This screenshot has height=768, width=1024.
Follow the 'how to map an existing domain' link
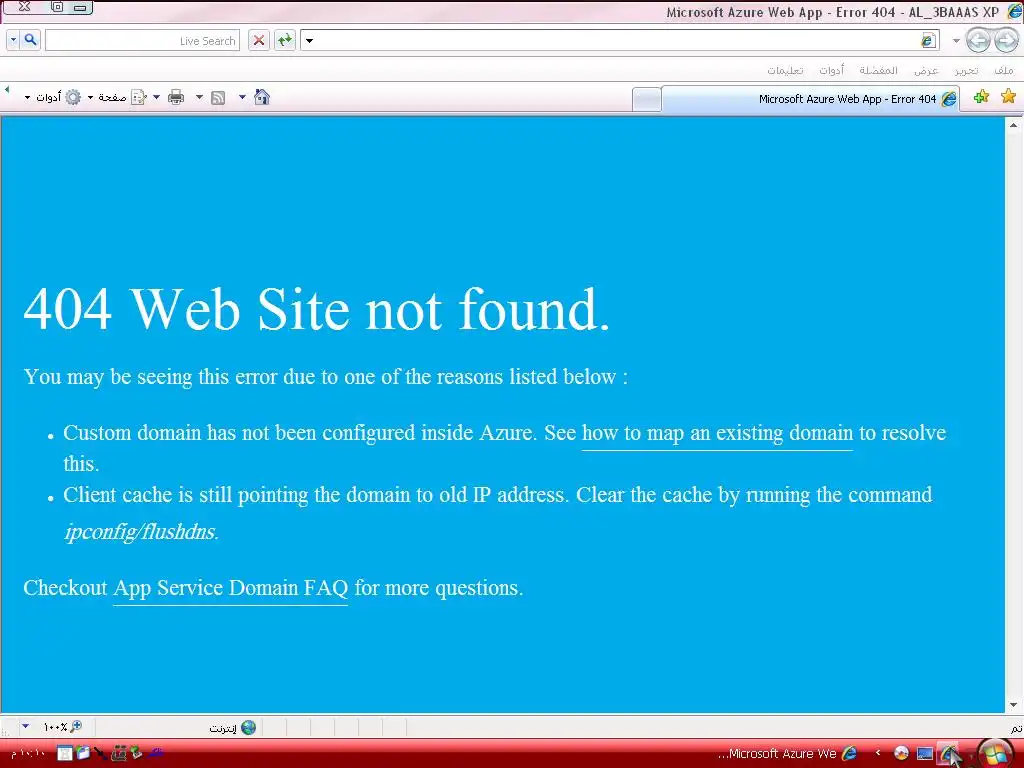717,433
